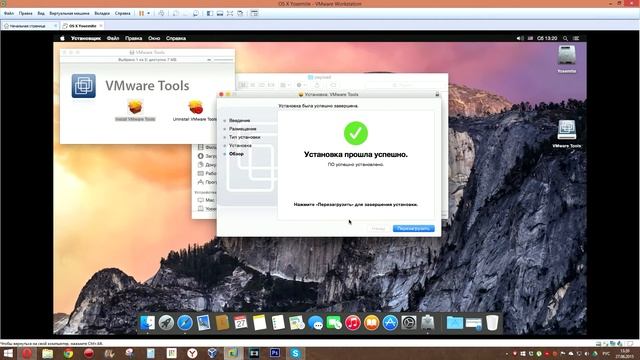Open Calendar icon showing 27
This screenshot has height=360, width=640.
[x=241, y=323]
